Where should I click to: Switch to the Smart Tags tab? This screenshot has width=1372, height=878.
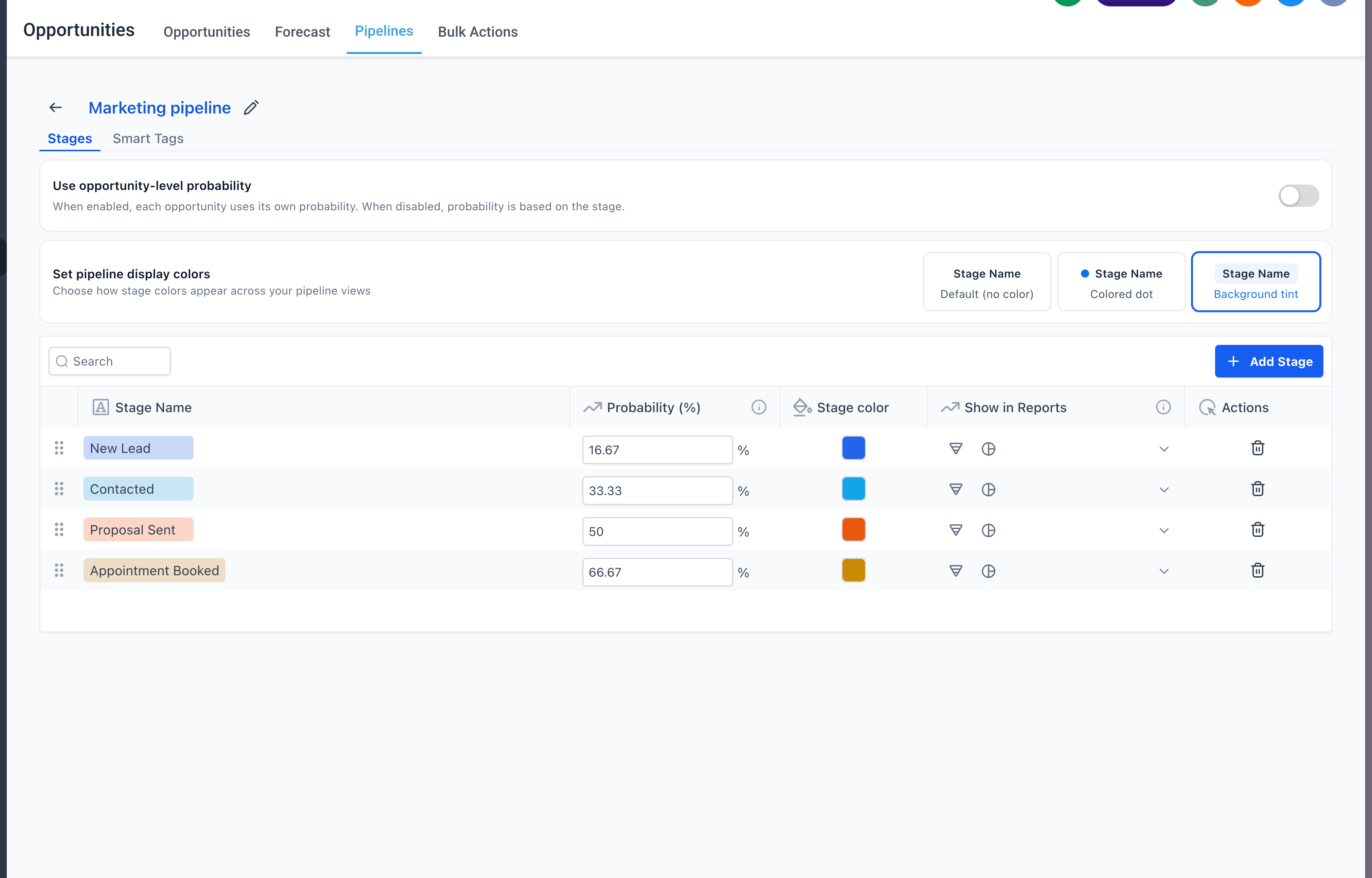[148, 138]
